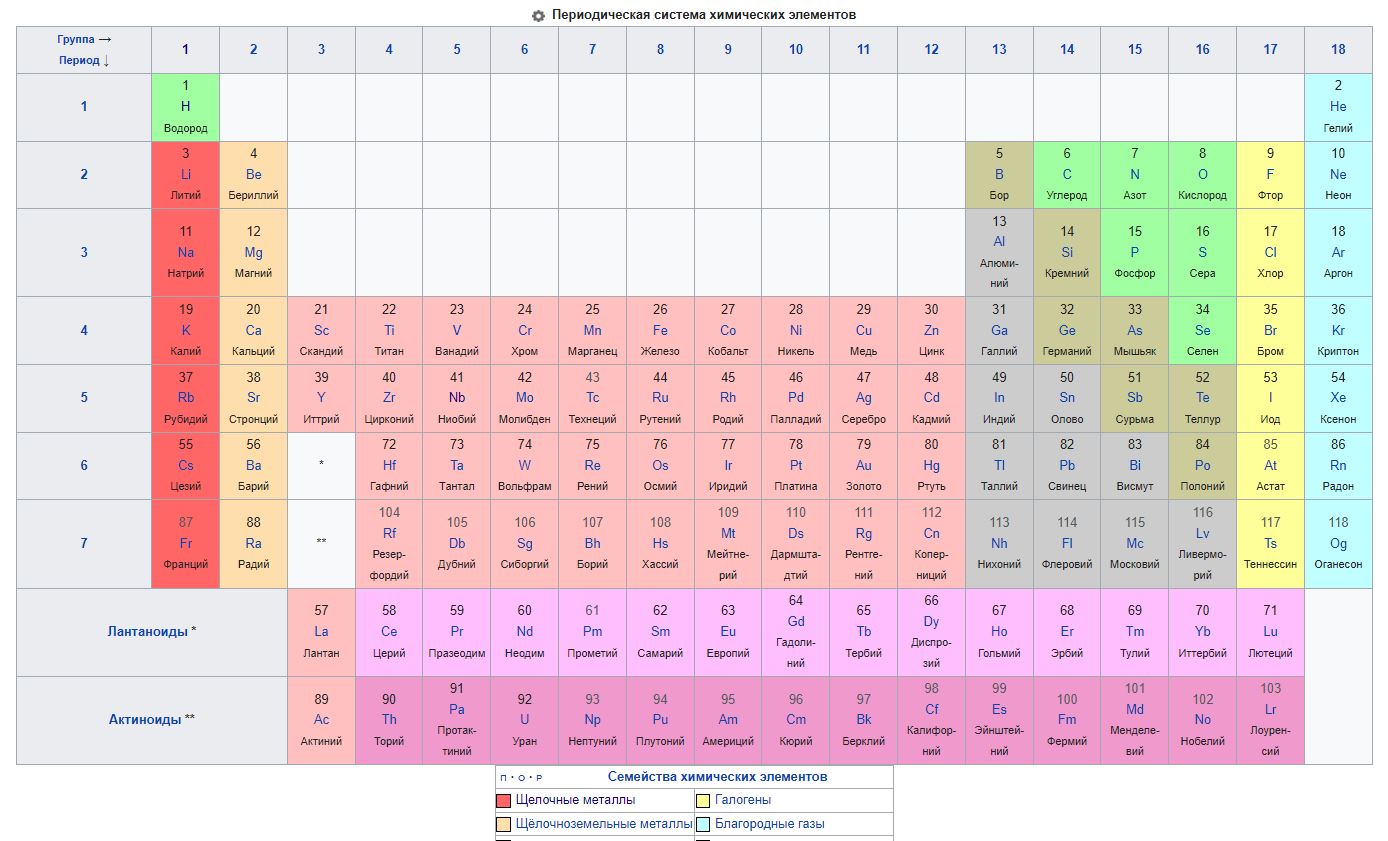Screen dimensions: 1388x841
Task: Click the Cs symbol for Цезий
Action: tap(185, 465)
